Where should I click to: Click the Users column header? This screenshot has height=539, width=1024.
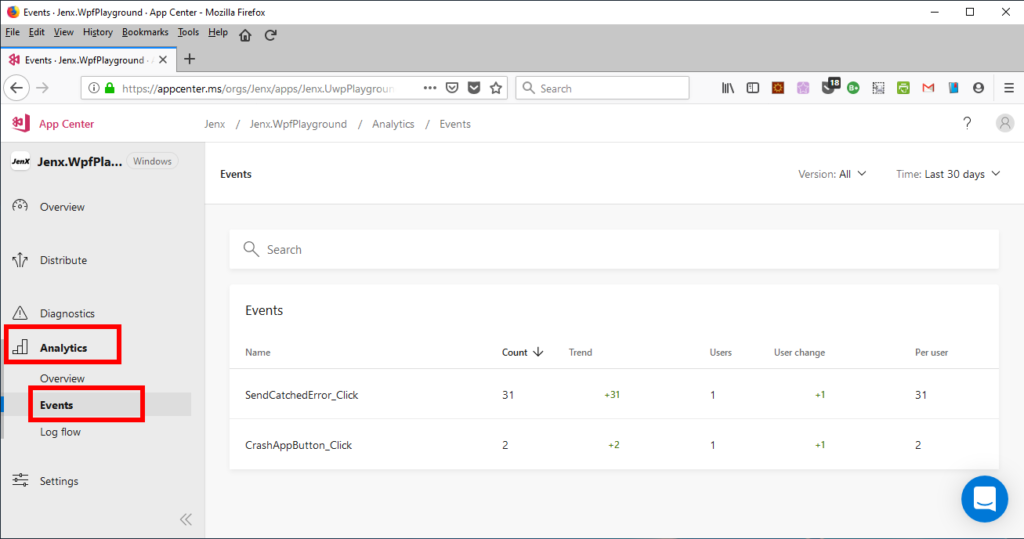[x=720, y=352]
